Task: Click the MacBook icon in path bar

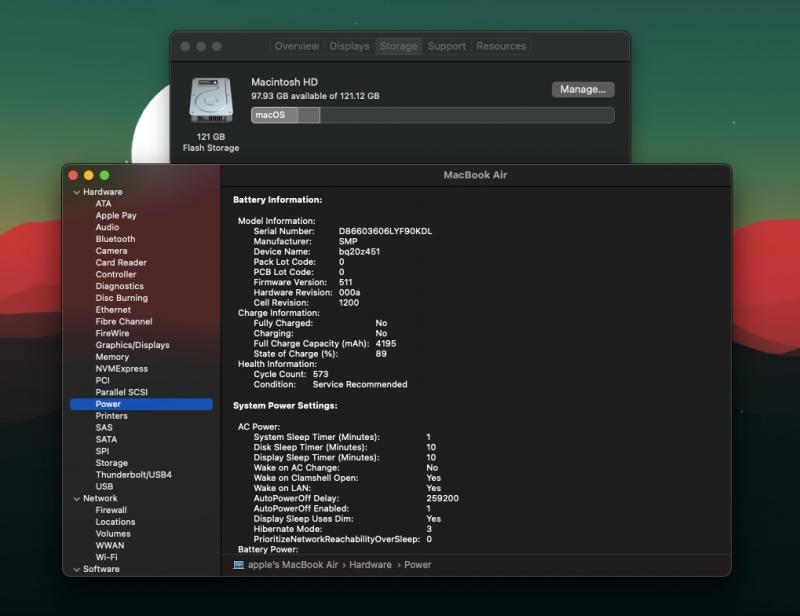Action: click(239, 565)
